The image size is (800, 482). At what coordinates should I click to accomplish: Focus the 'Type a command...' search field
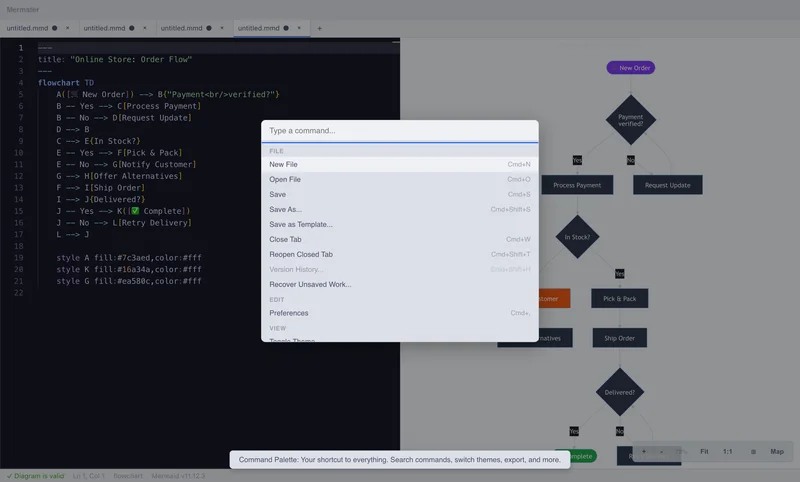pyautogui.click(x=399, y=131)
